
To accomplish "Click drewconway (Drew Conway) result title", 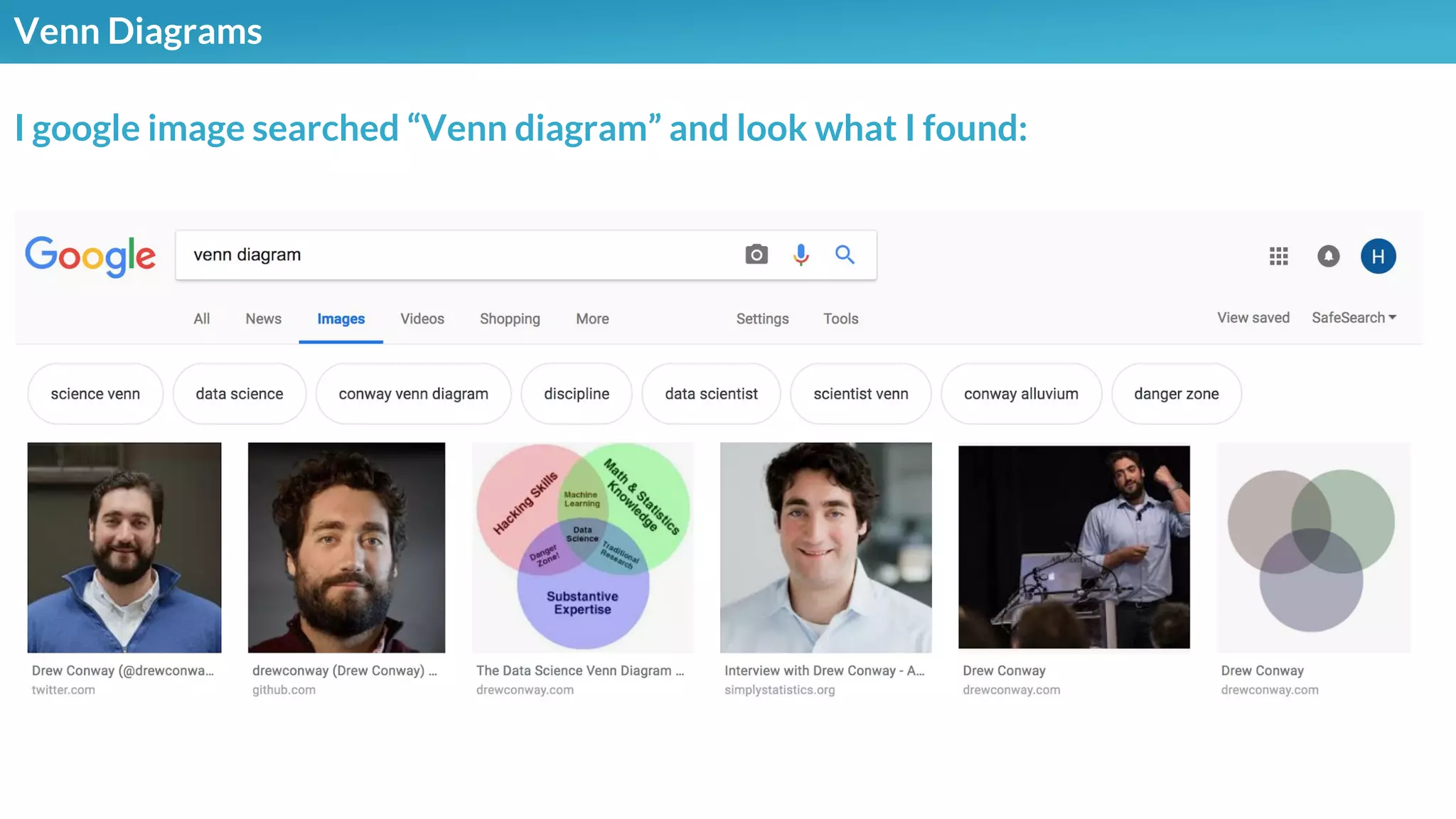I will [345, 670].
